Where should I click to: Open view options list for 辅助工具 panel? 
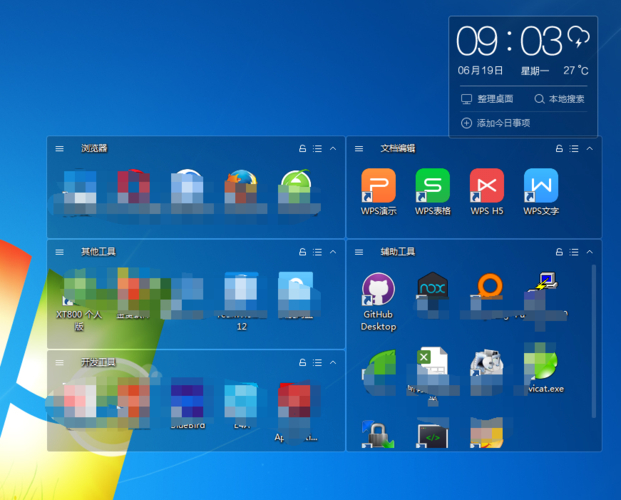[x=574, y=252]
